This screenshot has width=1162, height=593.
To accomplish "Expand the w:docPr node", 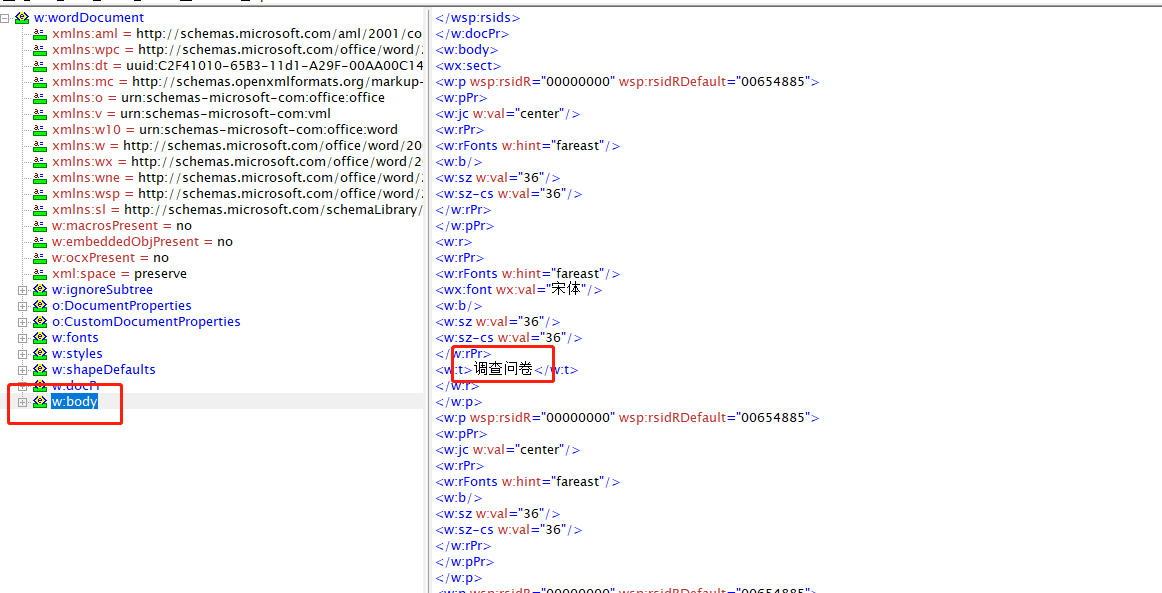I will 22,386.
